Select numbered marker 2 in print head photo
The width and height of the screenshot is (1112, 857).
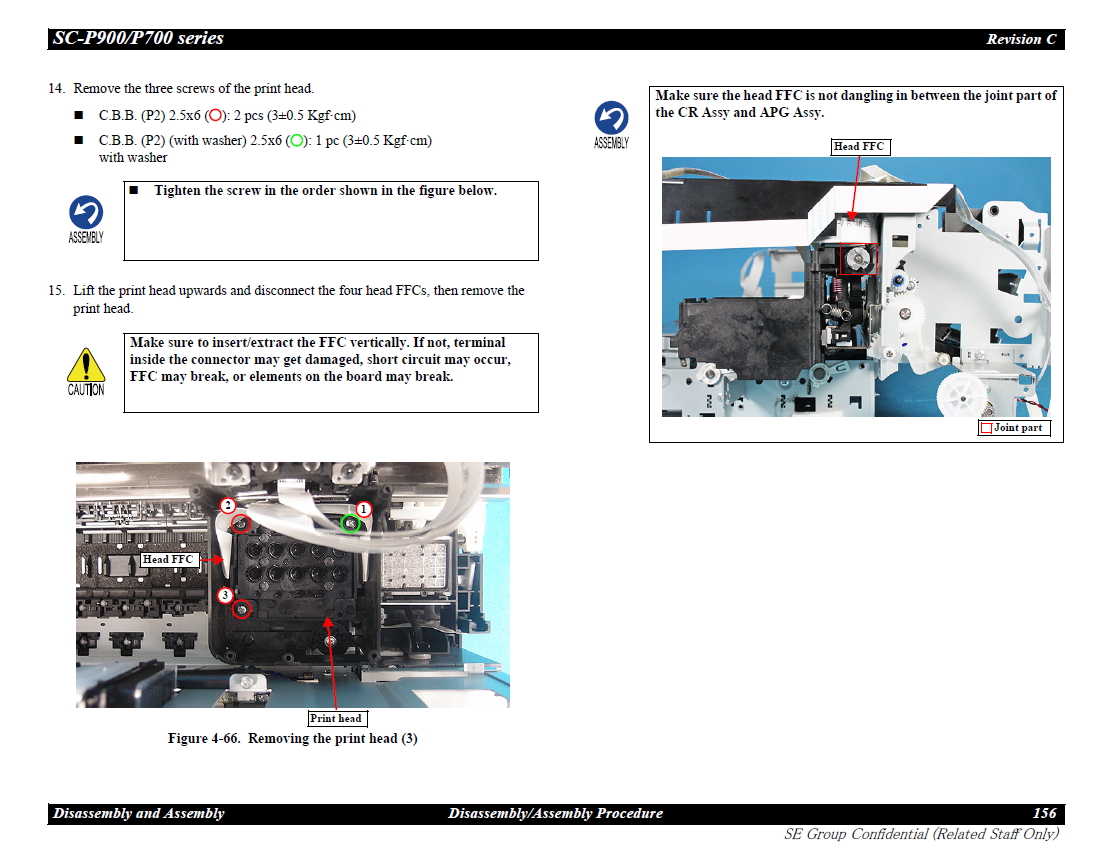click(x=228, y=506)
